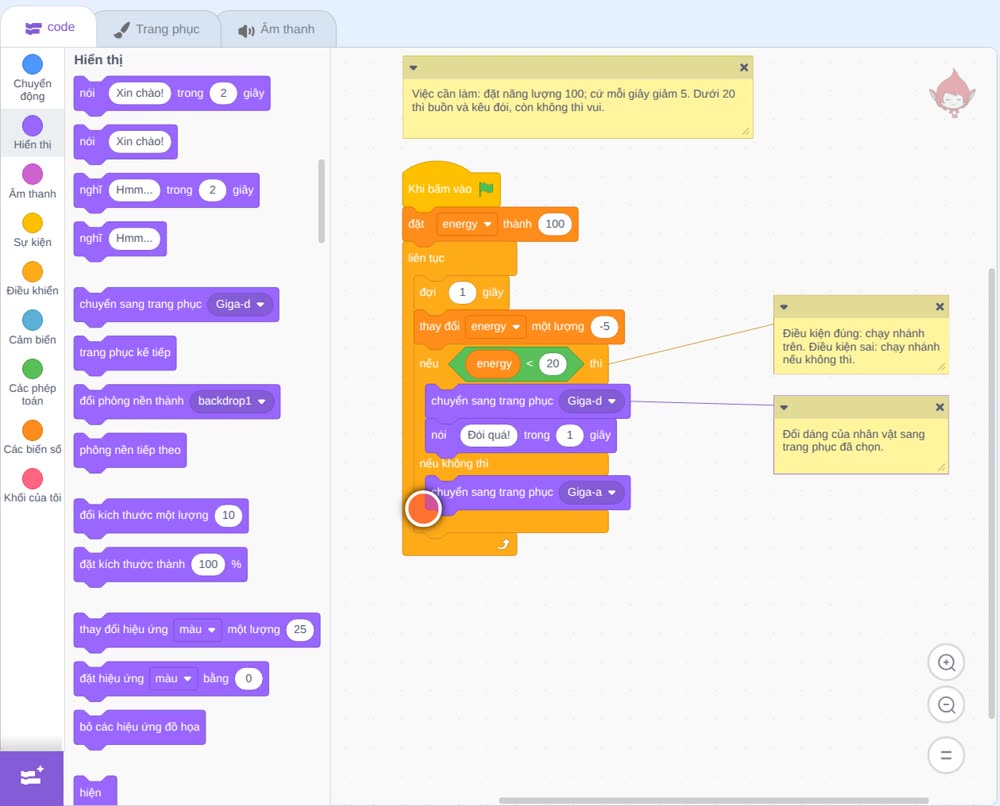
Task: Click the workspace horizontal scrollbar
Action: (713, 800)
